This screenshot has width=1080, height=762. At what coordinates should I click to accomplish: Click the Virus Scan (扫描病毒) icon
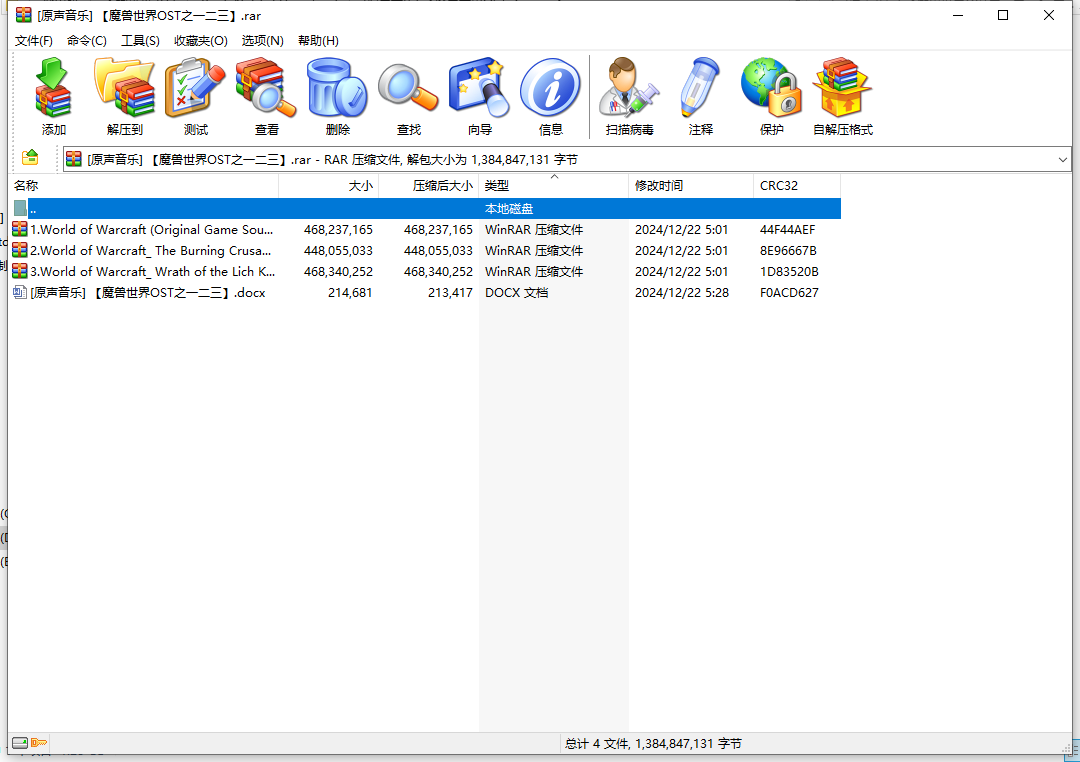pos(630,97)
